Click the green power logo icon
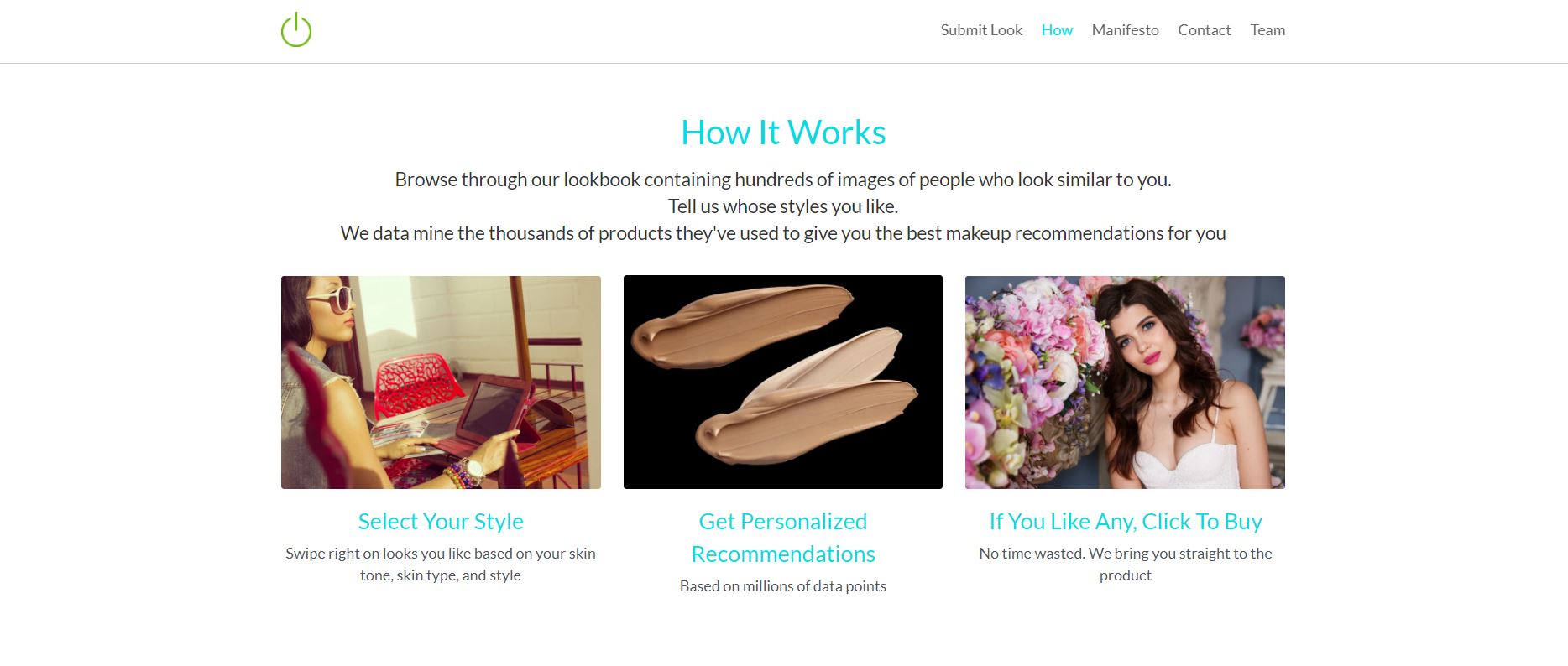1568x666 pixels. pyautogui.click(x=298, y=31)
